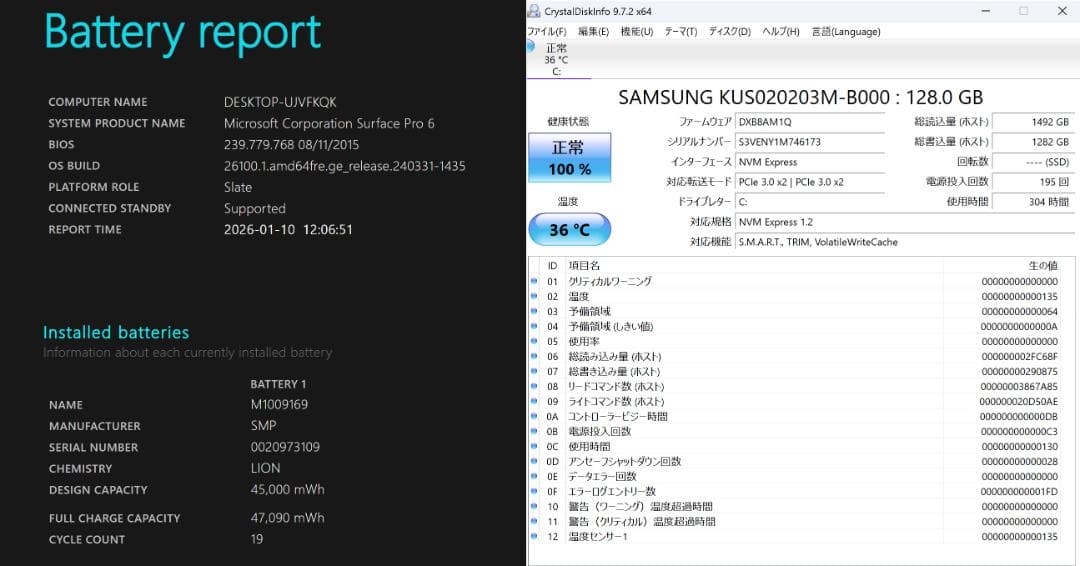Click the status dot for row 0E データエラー回数
The image size is (1080, 566).
tap(534, 476)
